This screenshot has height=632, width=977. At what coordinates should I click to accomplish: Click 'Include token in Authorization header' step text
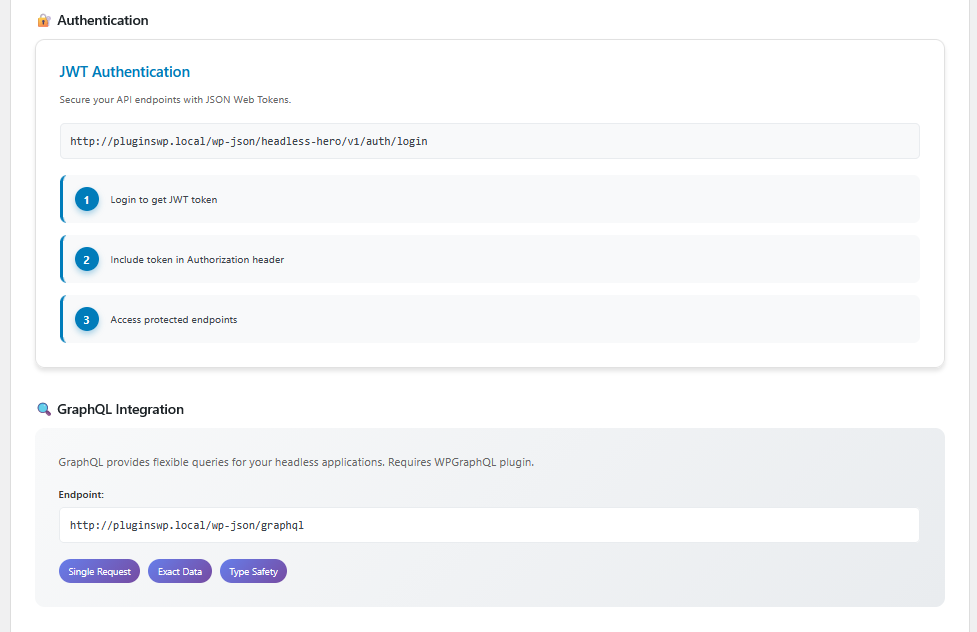pos(197,260)
